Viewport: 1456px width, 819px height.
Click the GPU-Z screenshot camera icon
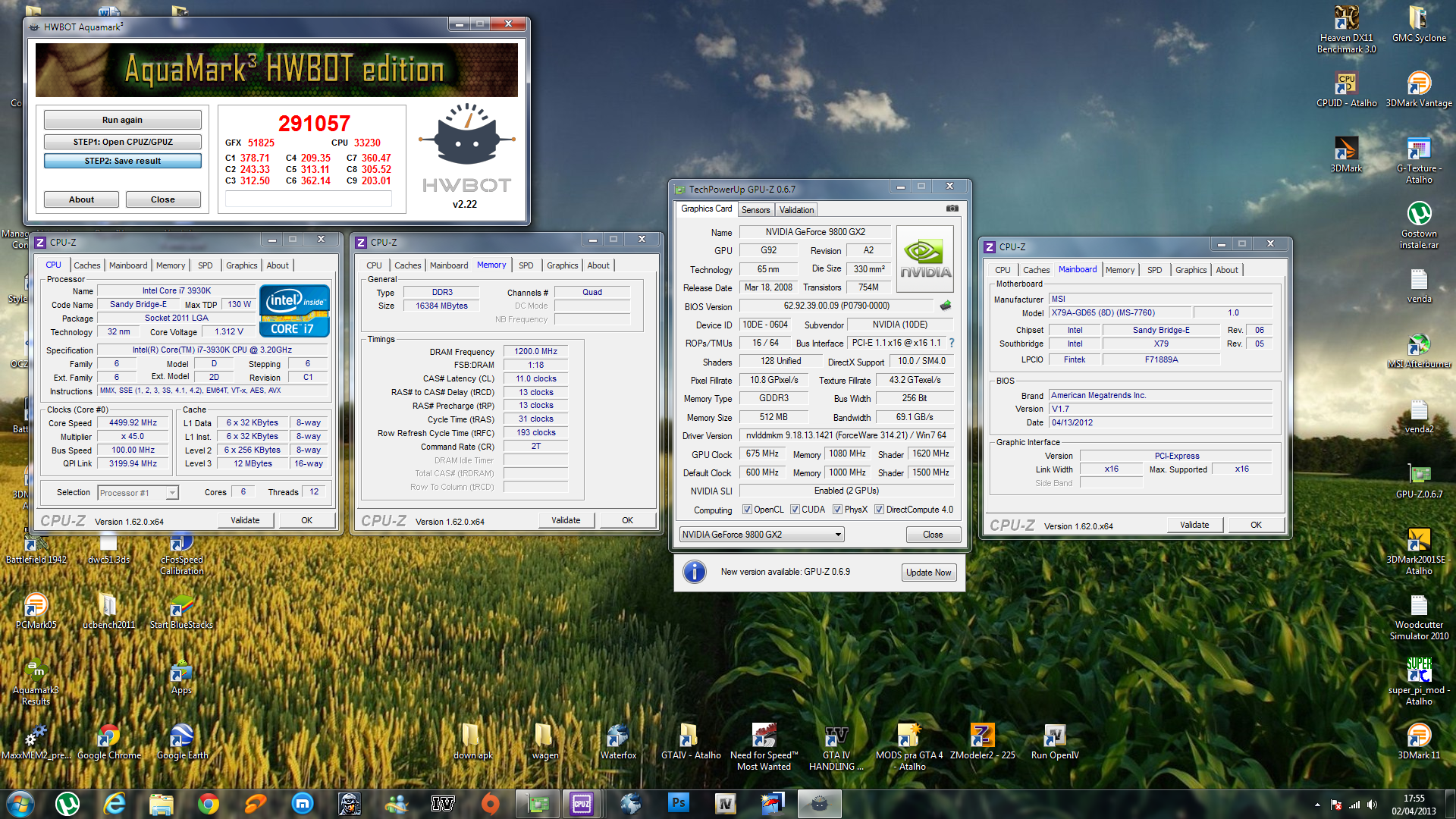tap(952, 209)
